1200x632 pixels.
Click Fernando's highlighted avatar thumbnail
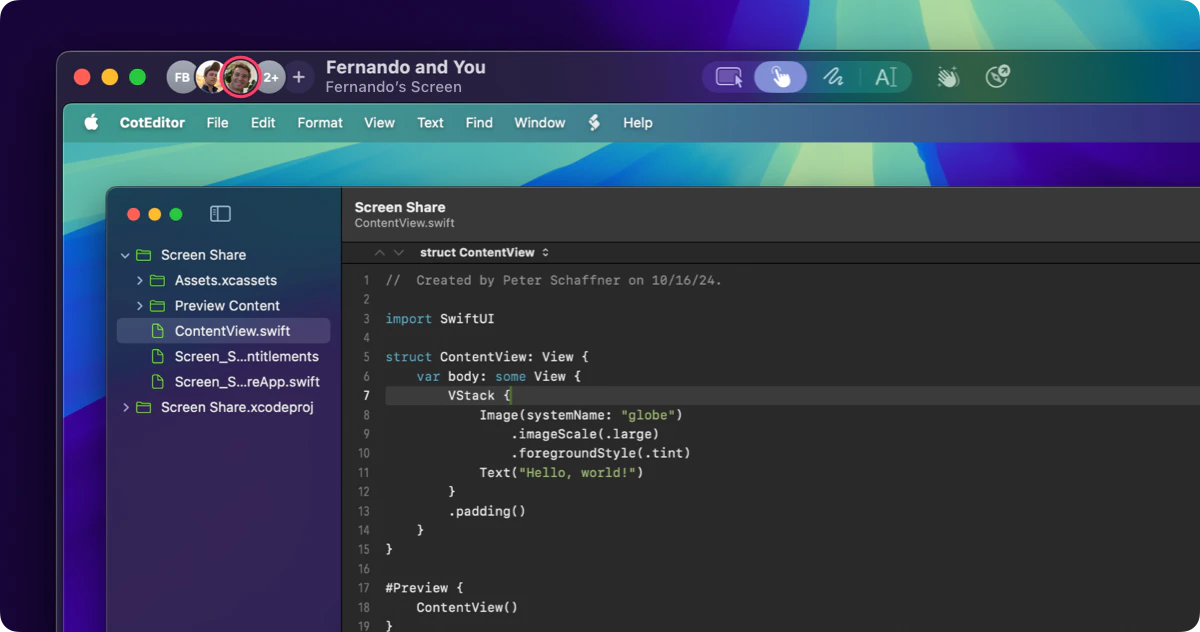coord(240,77)
